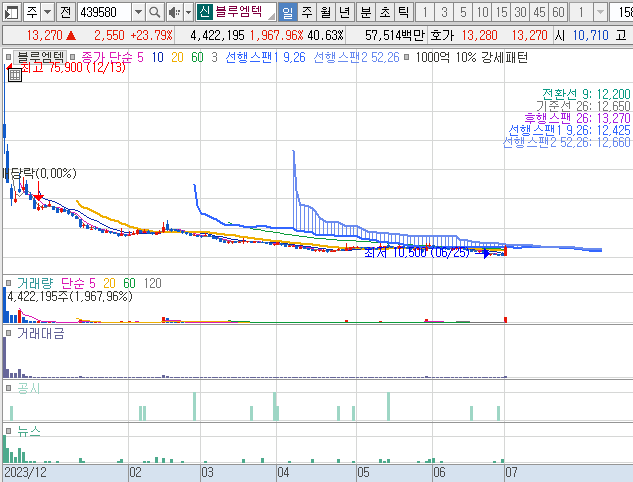Screen dimensions: 633x482
Task: Click the 2023/12 date axis label
Action: point(25,472)
